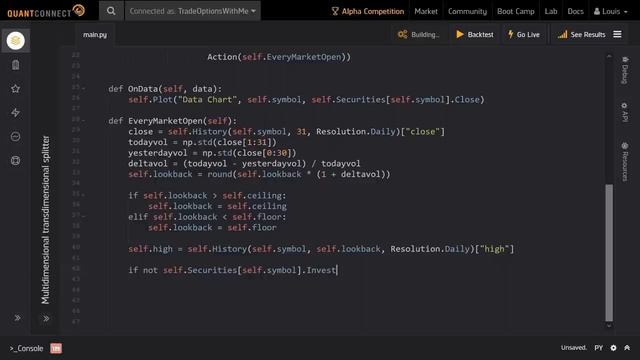The height and width of the screenshot is (360, 640).
Task: Open See Results
Action: [582, 35]
